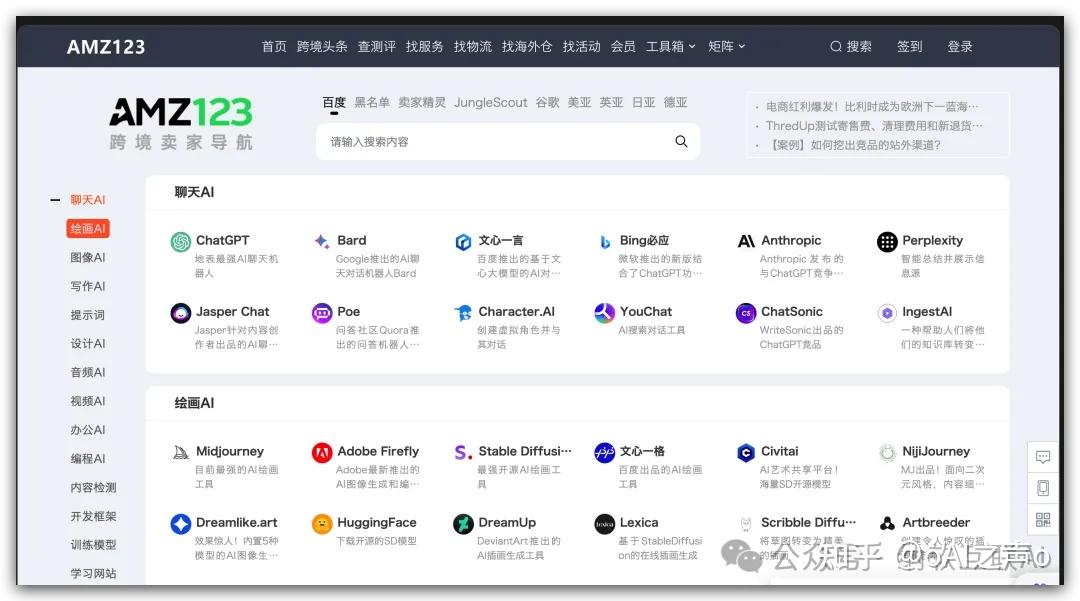
Task: Open HuggingFace from the painting AI section
Action: (x=322, y=522)
